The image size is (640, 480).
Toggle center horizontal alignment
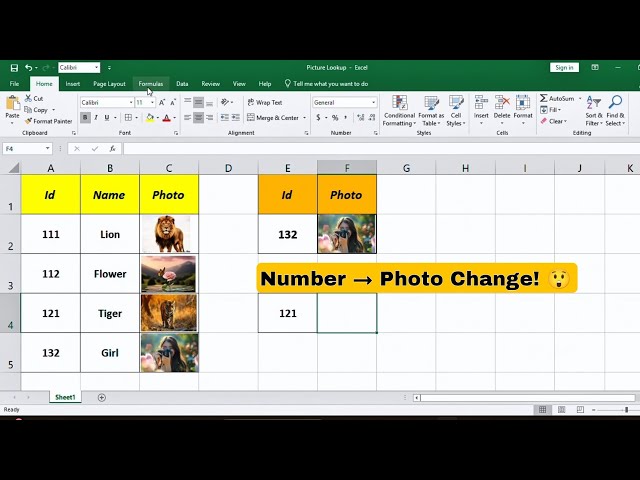click(198, 118)
